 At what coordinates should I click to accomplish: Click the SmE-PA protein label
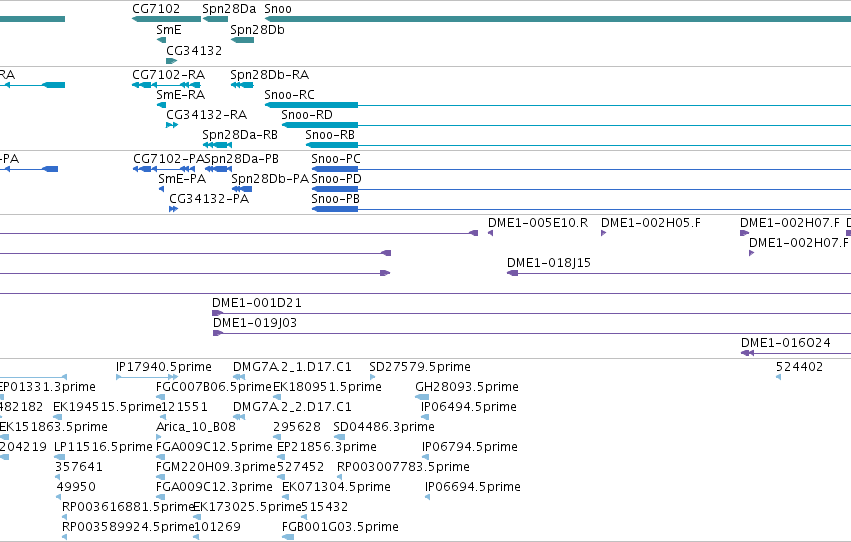pos(182,179)
